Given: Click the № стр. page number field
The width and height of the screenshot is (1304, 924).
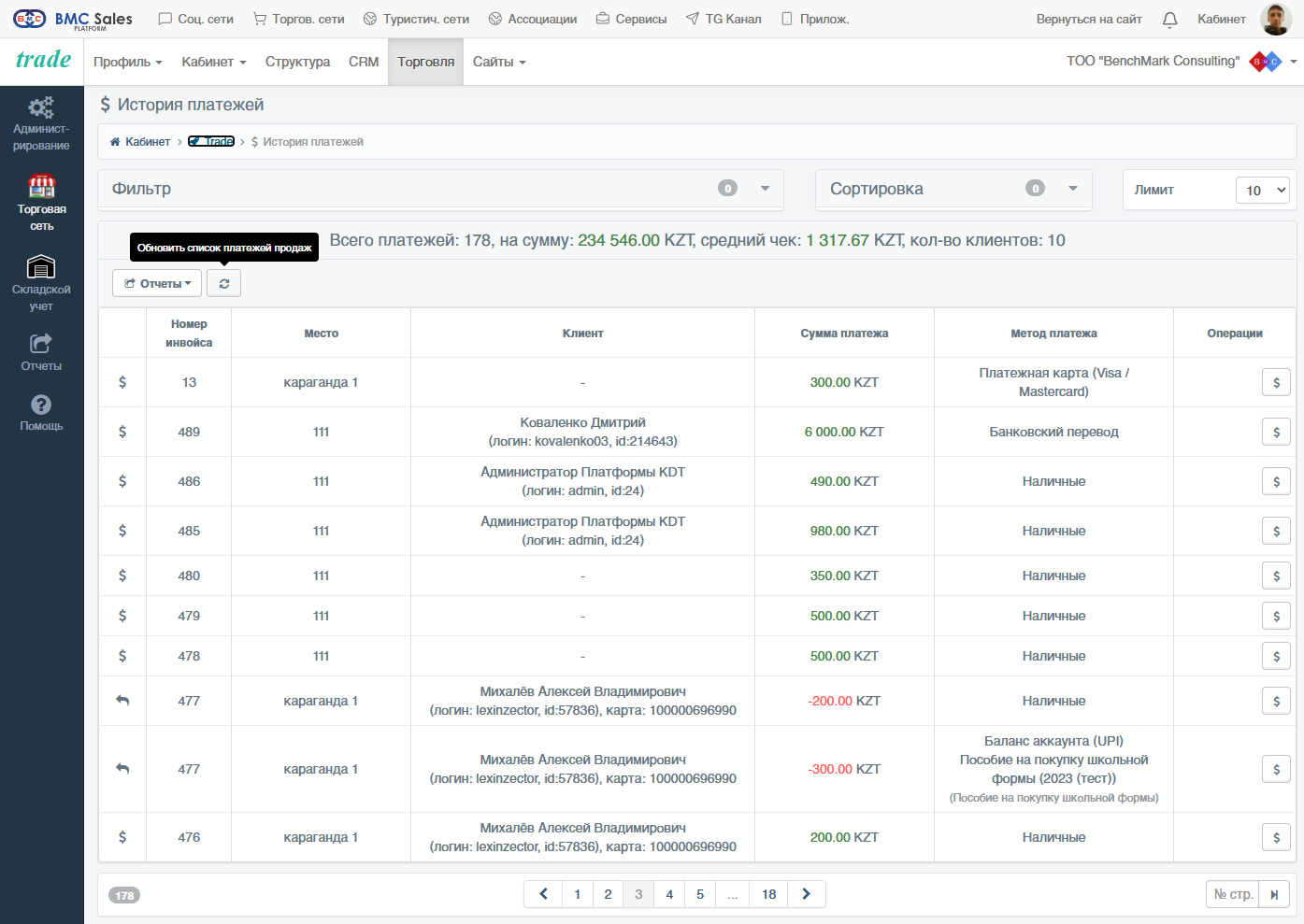Looking at the screenshot, I should (x=1232, y=894).
